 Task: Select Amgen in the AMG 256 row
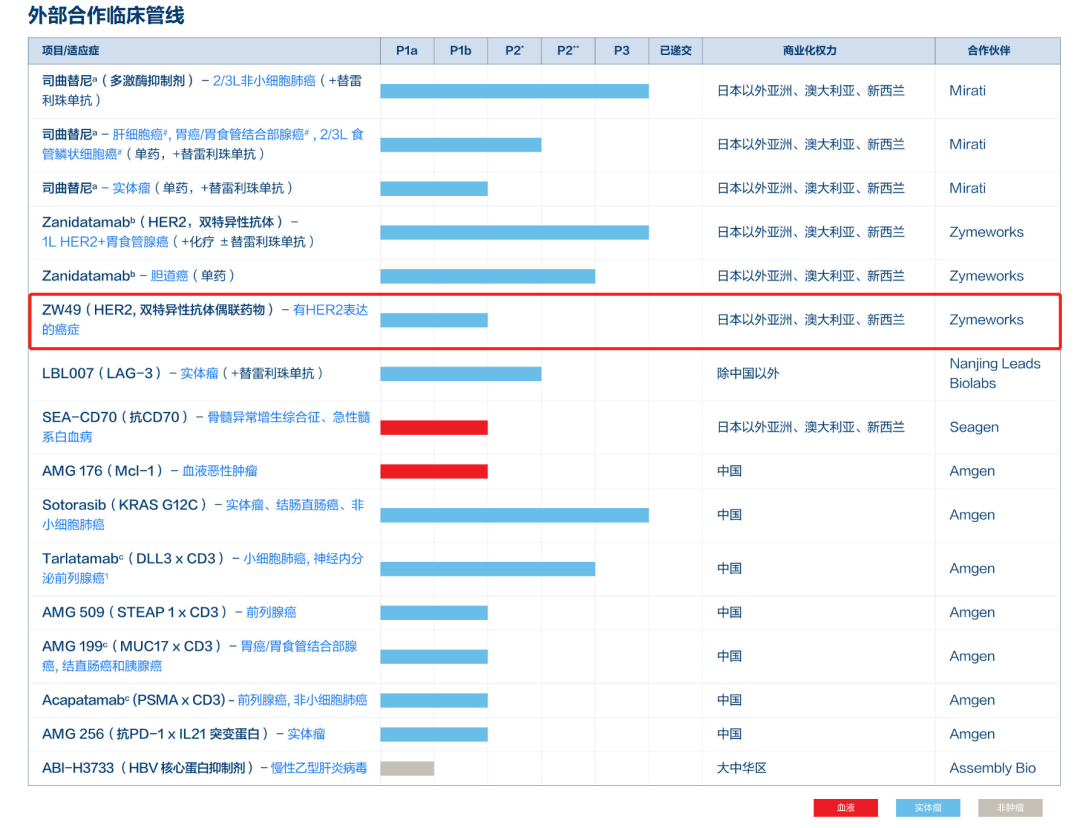click(x=972, y=734)
